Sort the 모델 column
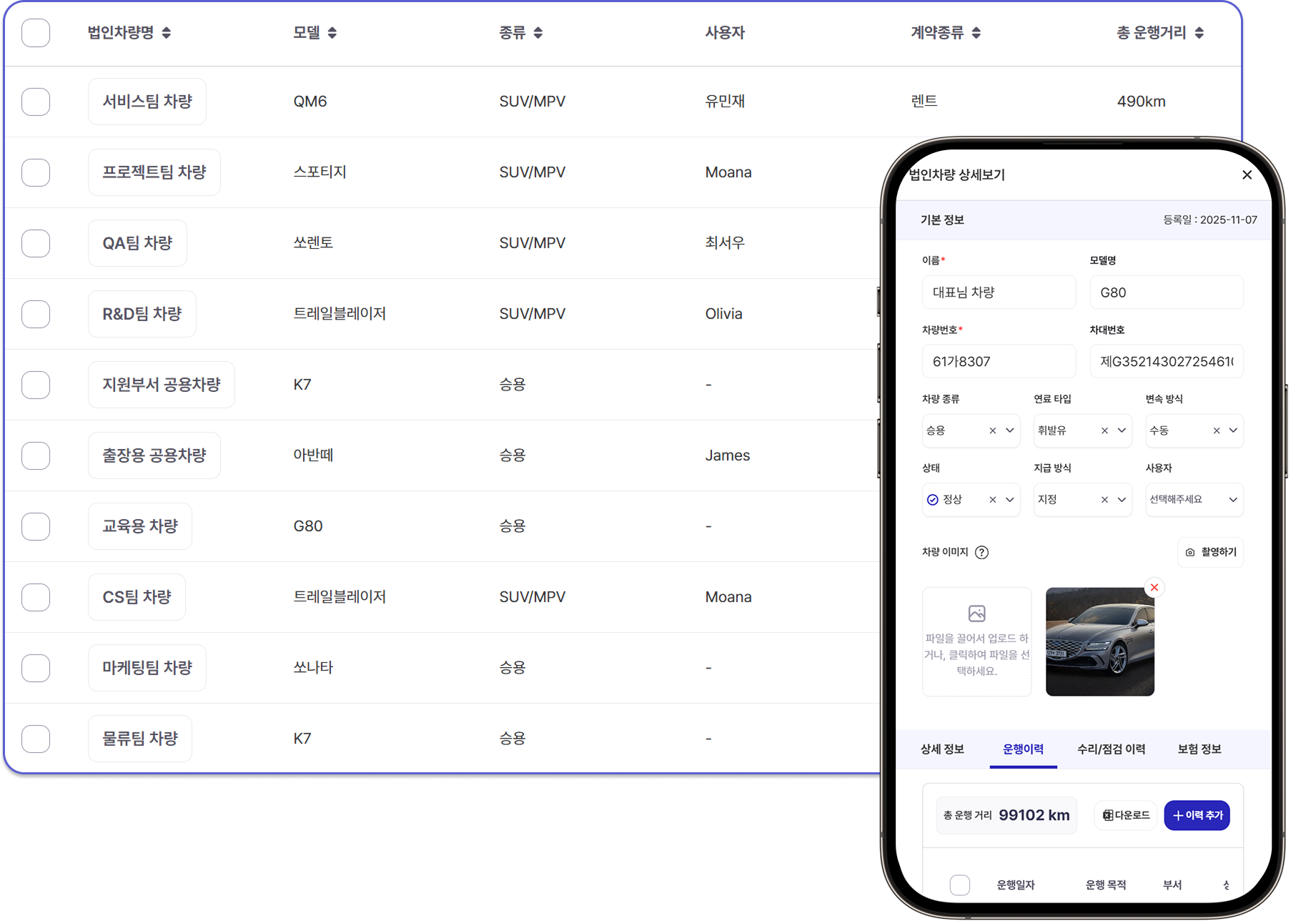This screenshot has height=921, width=1316. click(331, 32)
